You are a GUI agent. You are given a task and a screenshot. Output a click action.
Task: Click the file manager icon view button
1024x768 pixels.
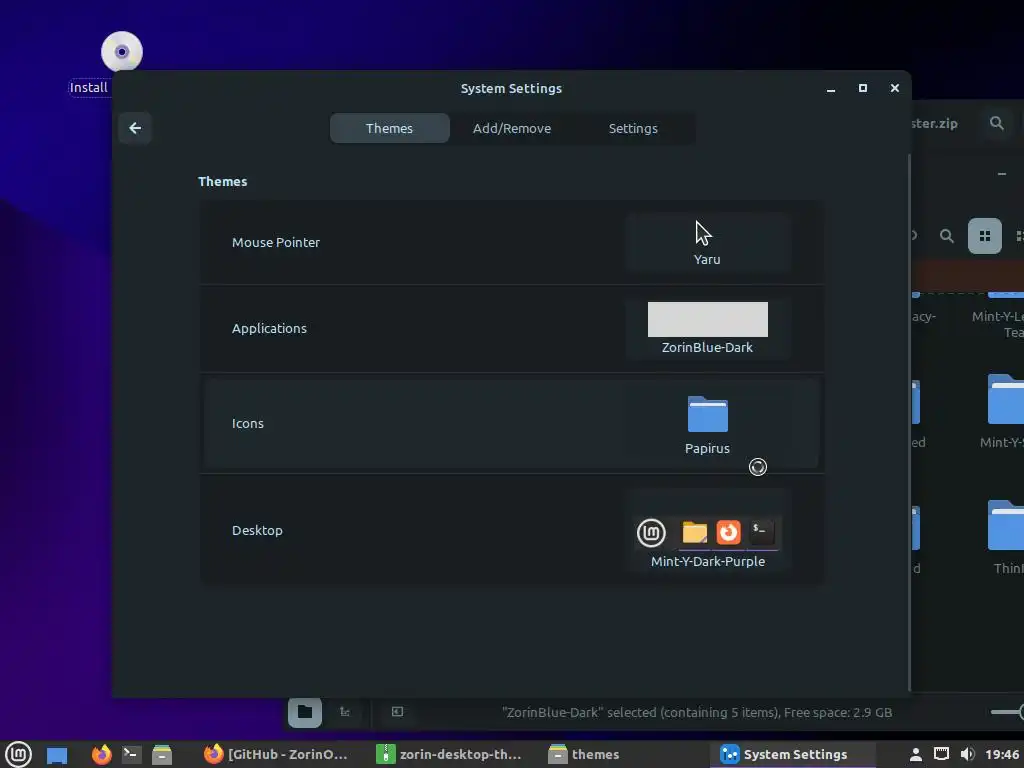click(x=984, y=236)
